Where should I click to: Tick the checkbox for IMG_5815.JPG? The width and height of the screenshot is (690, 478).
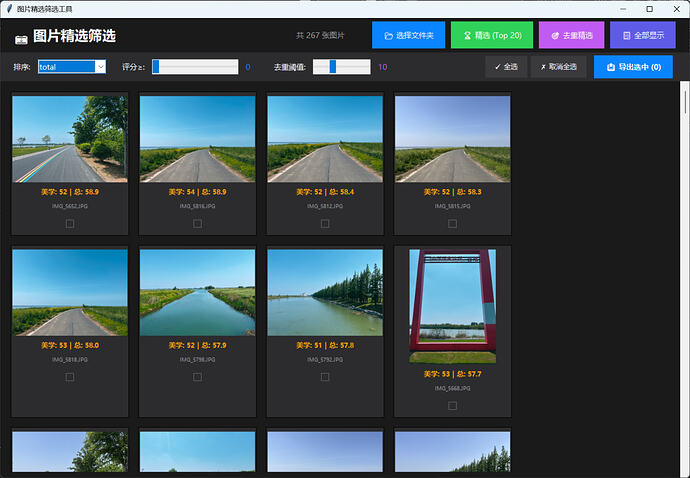tap(452, 224)
